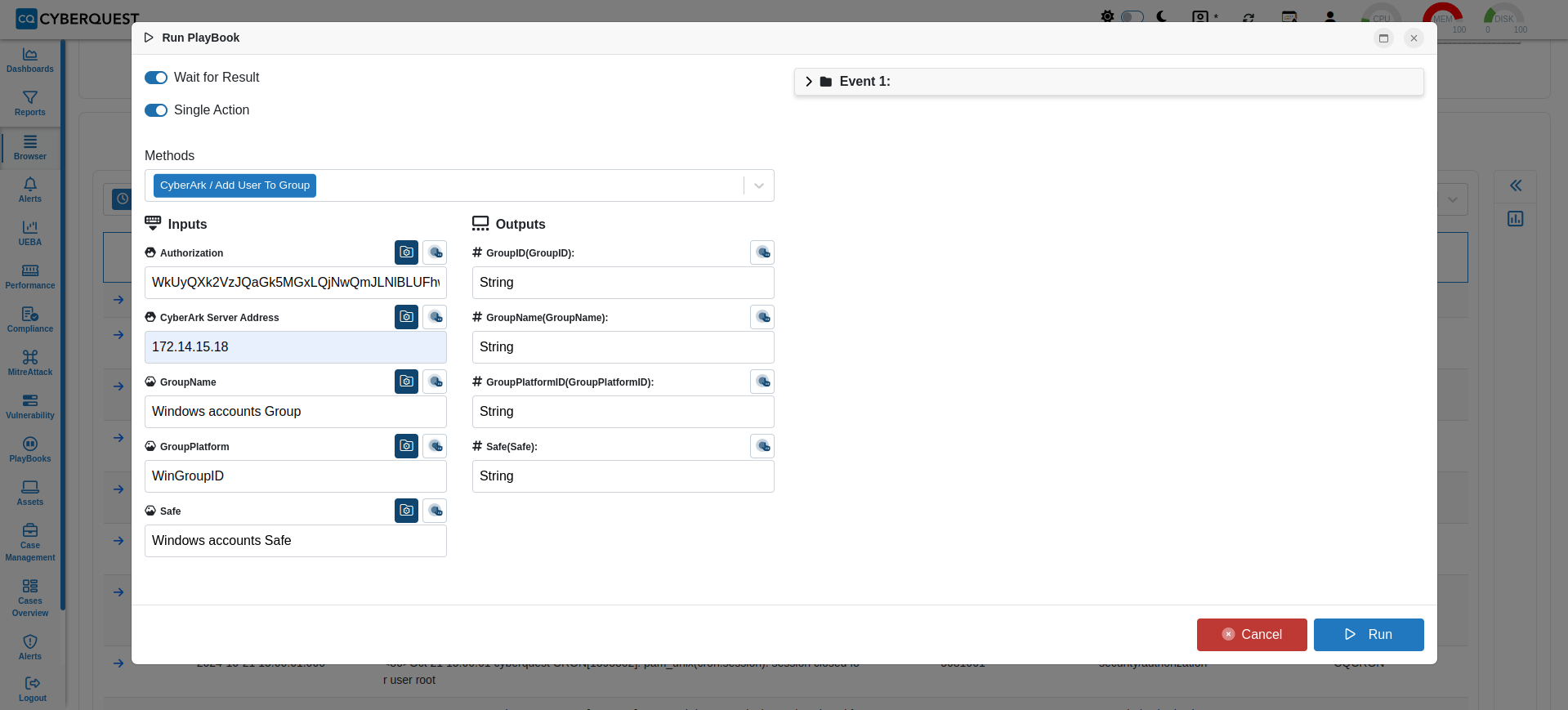Click Logout in the sidebar
1568x710 pixels.
click(x=32, y=690)
